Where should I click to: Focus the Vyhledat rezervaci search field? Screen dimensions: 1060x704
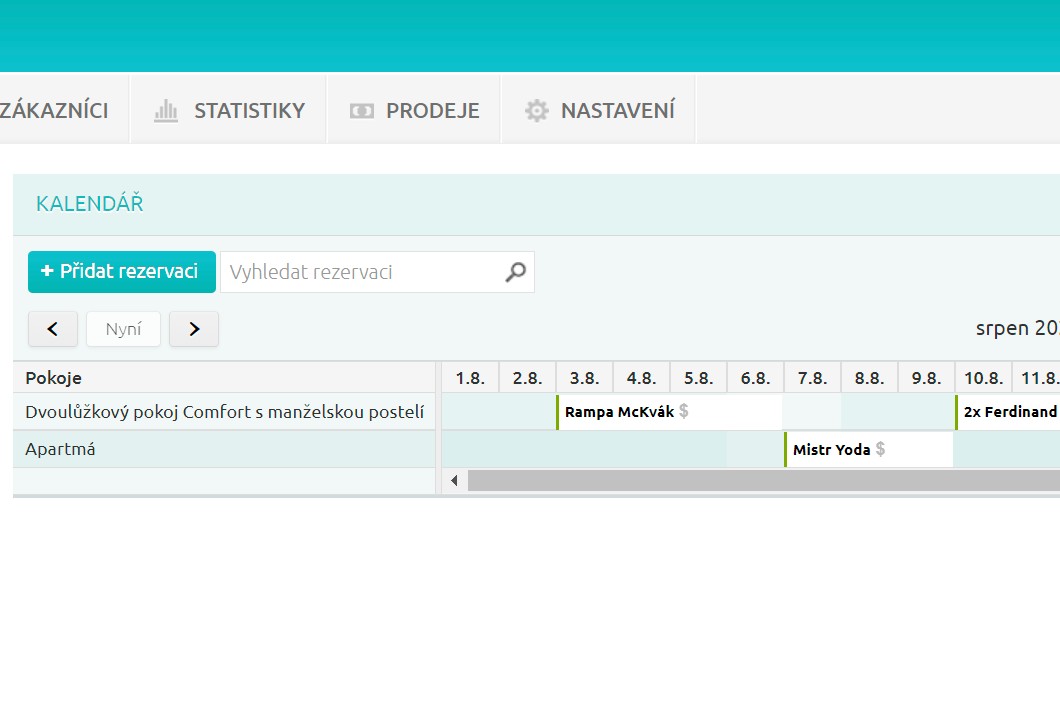[x=360, y=272]
